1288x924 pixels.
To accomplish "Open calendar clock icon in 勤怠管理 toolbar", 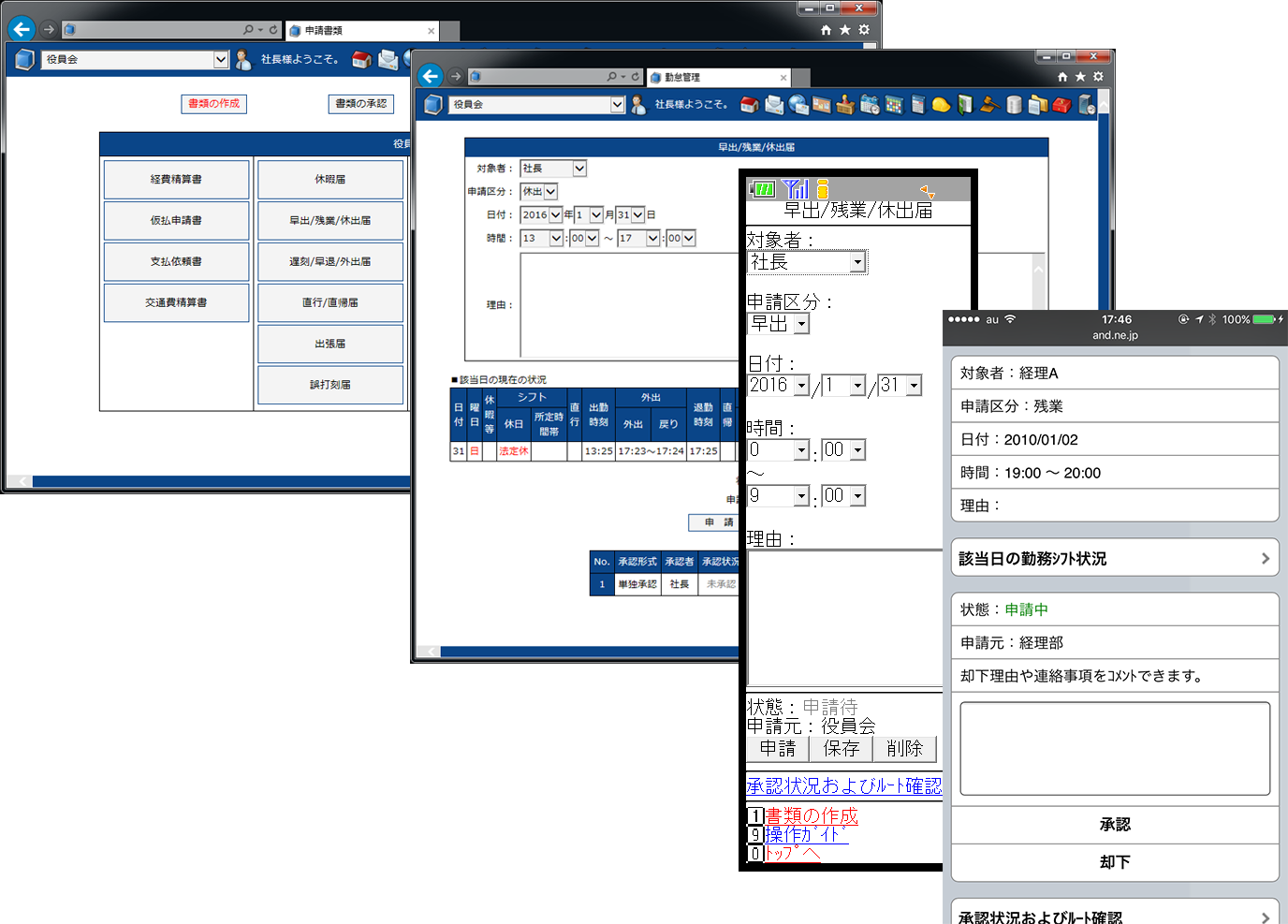I will [870, 105].
